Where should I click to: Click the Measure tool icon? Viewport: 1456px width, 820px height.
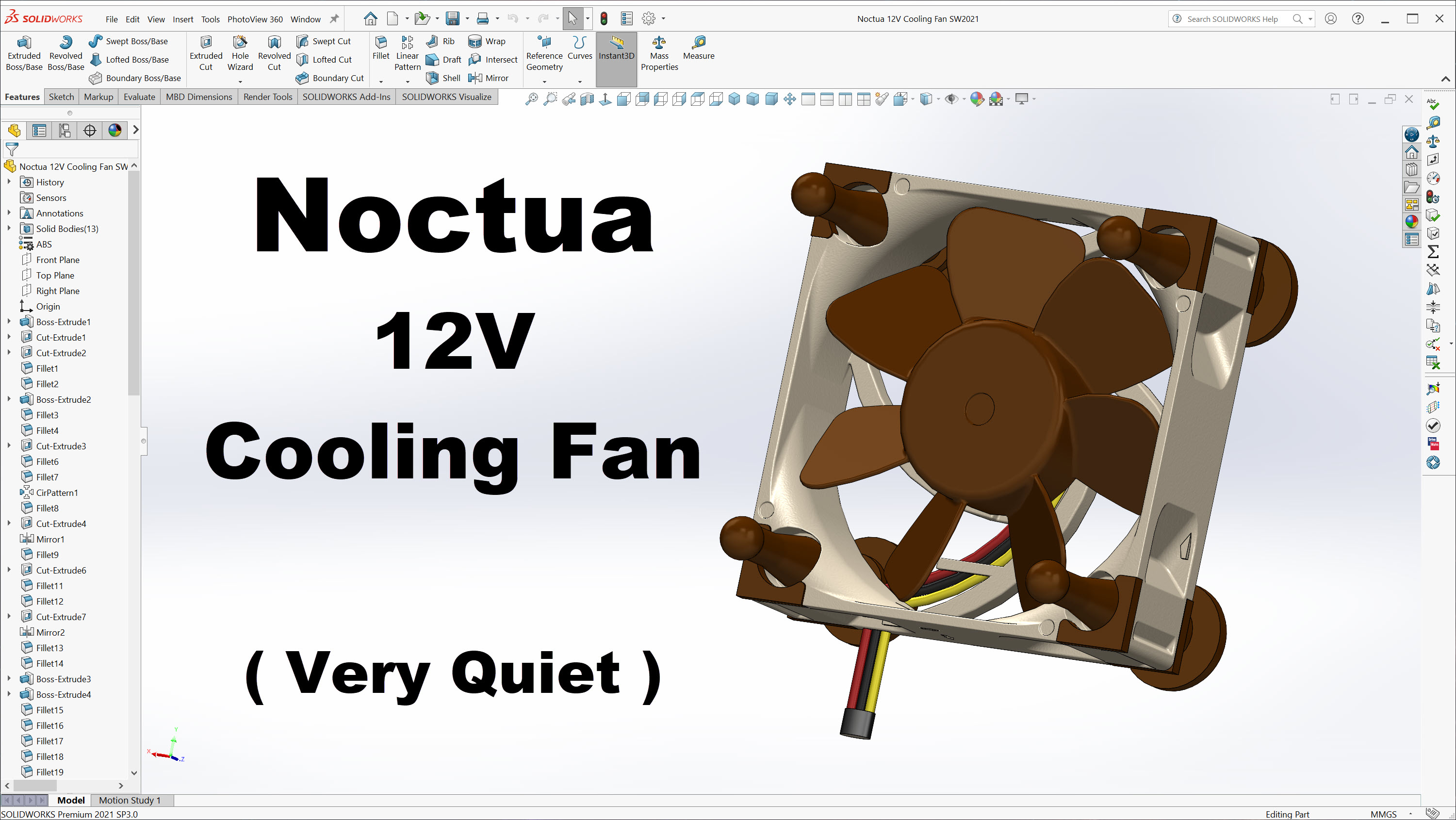[699, 42]
